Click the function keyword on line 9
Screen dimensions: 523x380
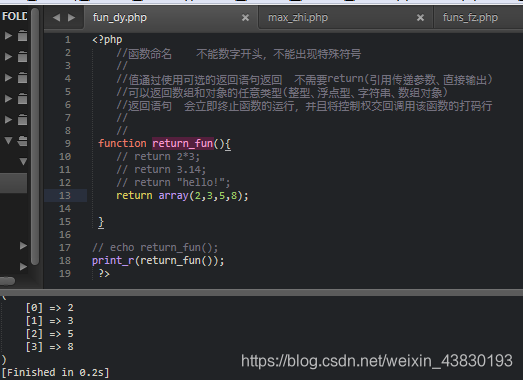click(122, 143)
